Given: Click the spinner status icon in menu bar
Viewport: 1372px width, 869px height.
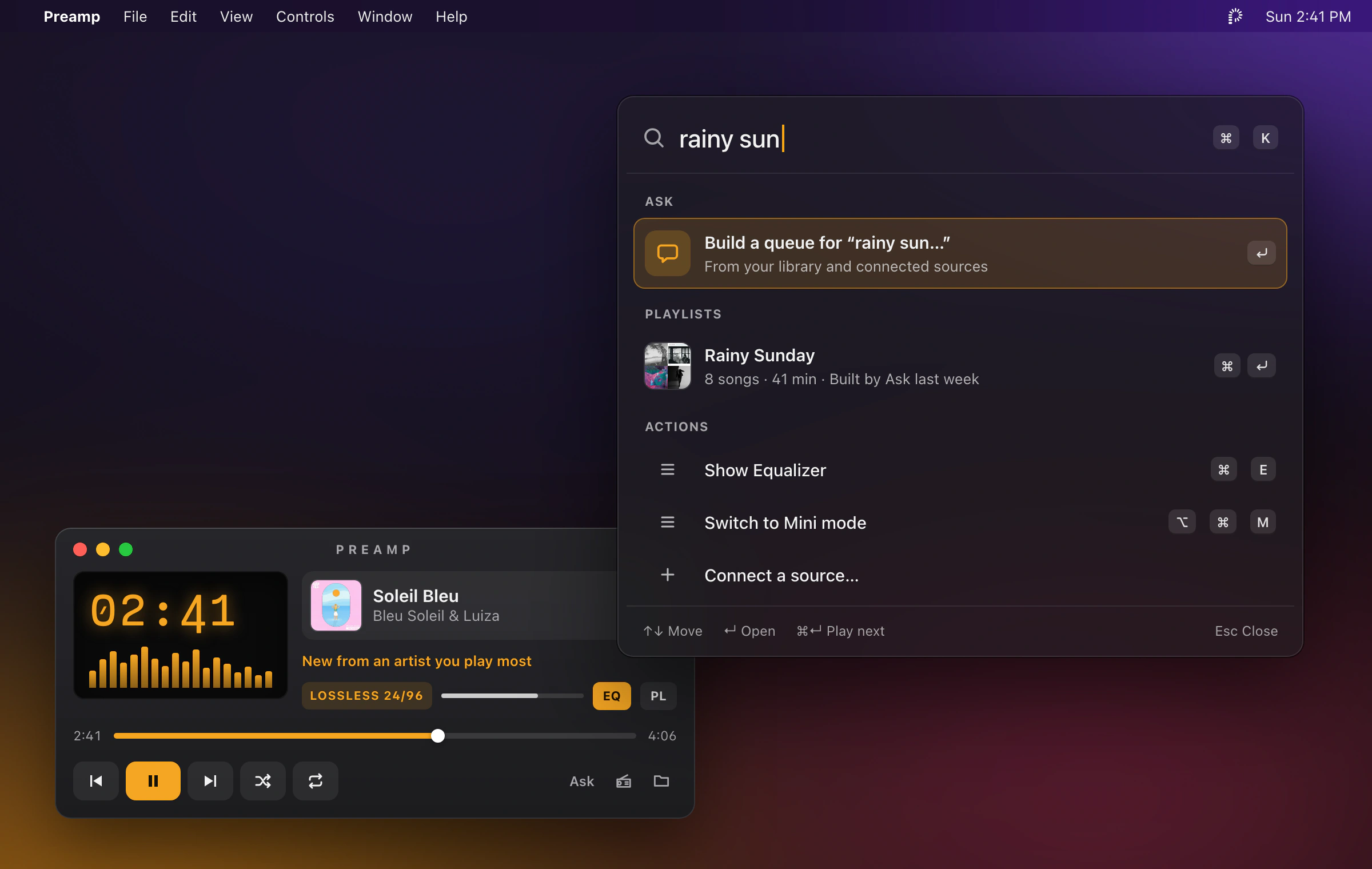Looking at the screenshot, I should click(x=1235, y=17).
